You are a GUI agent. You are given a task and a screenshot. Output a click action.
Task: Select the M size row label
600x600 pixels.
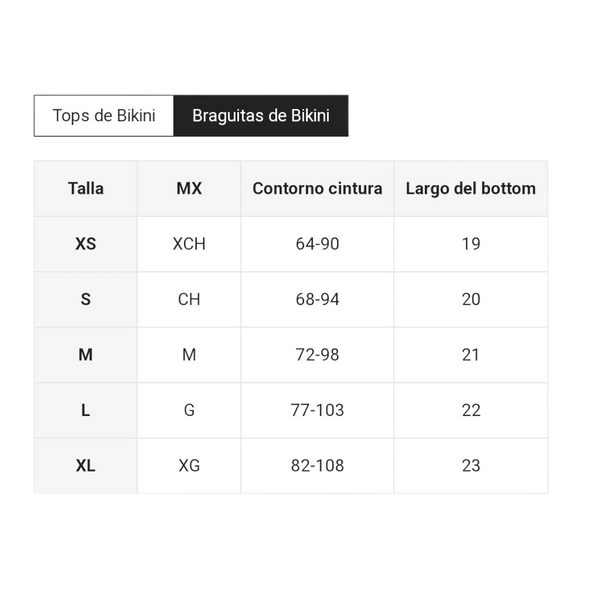(86, 355)
